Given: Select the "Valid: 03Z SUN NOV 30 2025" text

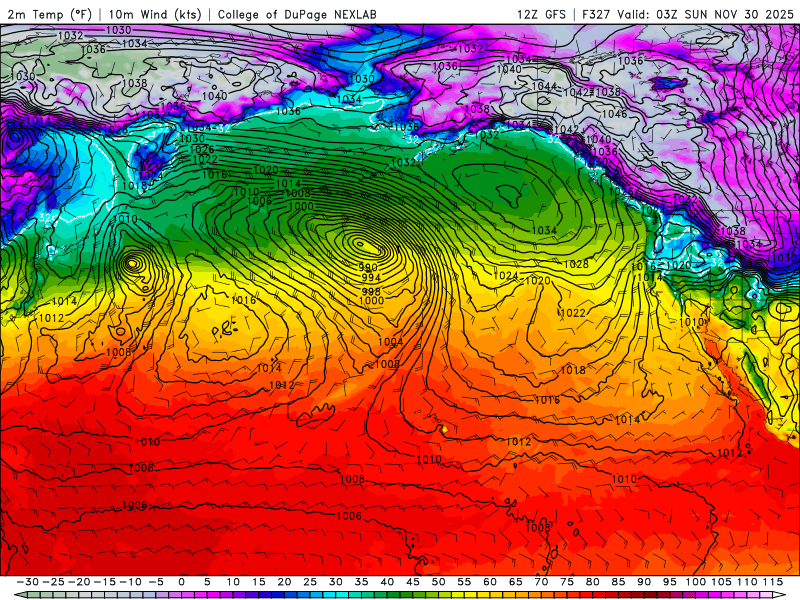Looking at the screenshot, I should pyautogui.click(x=705, y=14).
